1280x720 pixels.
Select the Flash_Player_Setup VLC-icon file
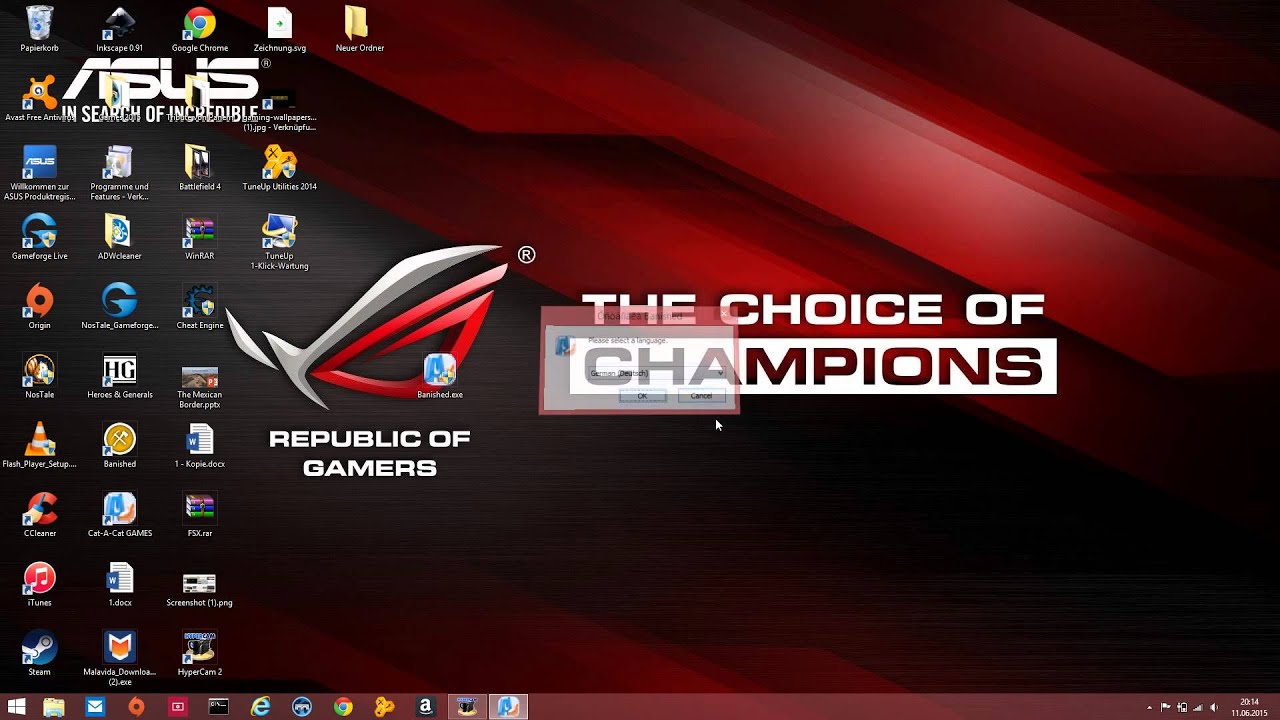pos(40,445)
